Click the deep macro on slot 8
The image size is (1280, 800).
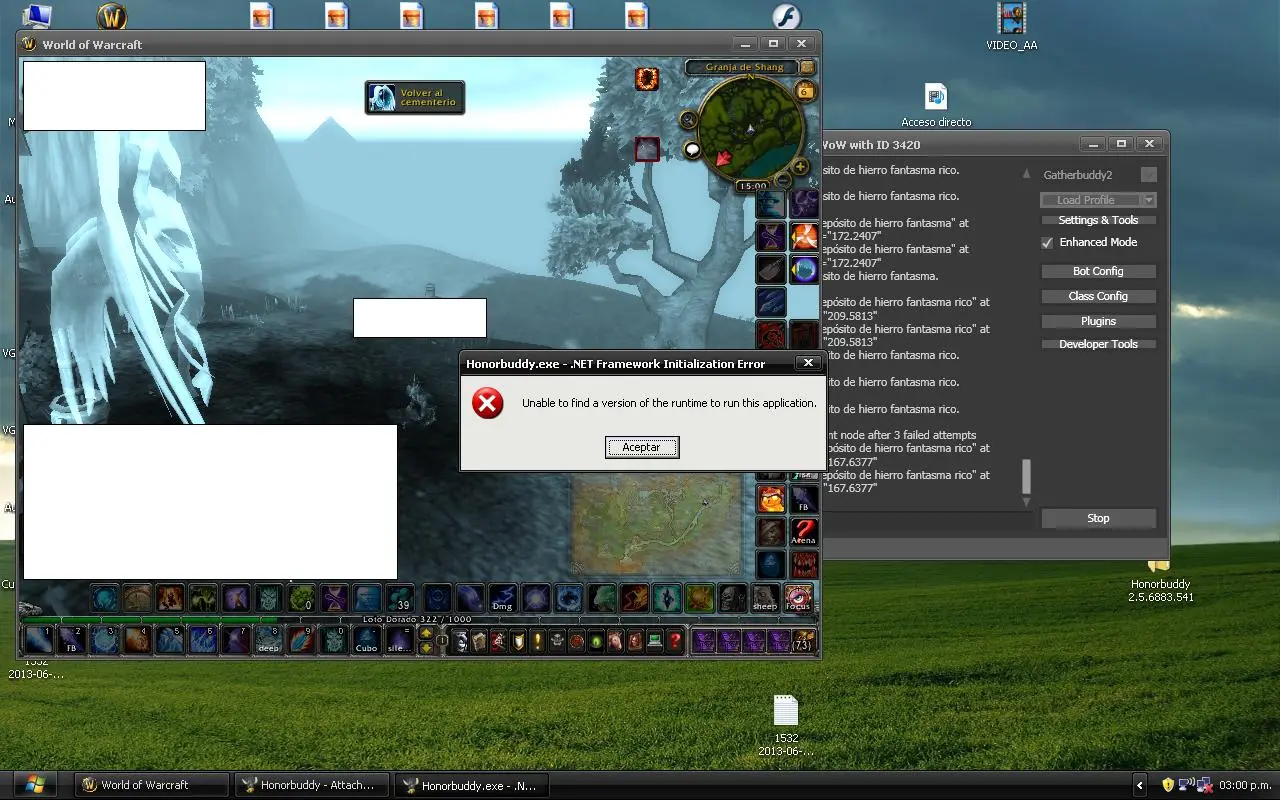click(268, 640)
